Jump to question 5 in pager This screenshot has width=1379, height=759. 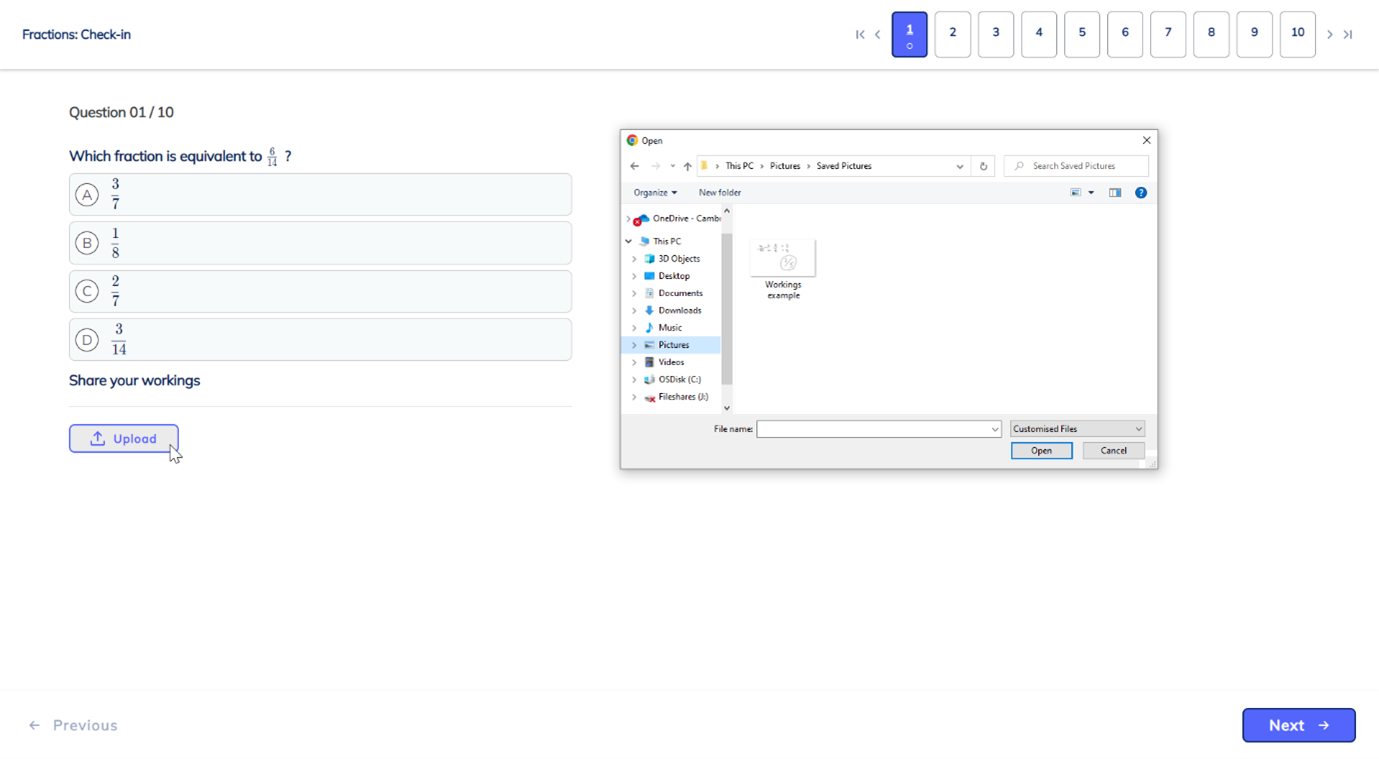1082,34
